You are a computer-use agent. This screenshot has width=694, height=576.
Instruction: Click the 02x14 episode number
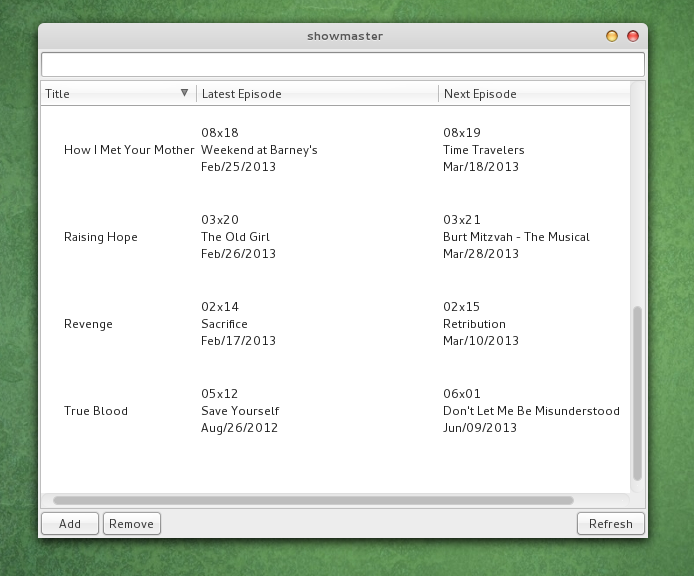[x=220, y=306]
